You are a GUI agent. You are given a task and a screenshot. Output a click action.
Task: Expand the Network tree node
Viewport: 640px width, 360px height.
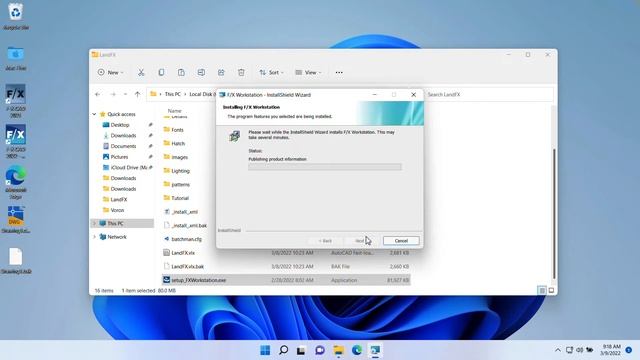coord(94,237)
